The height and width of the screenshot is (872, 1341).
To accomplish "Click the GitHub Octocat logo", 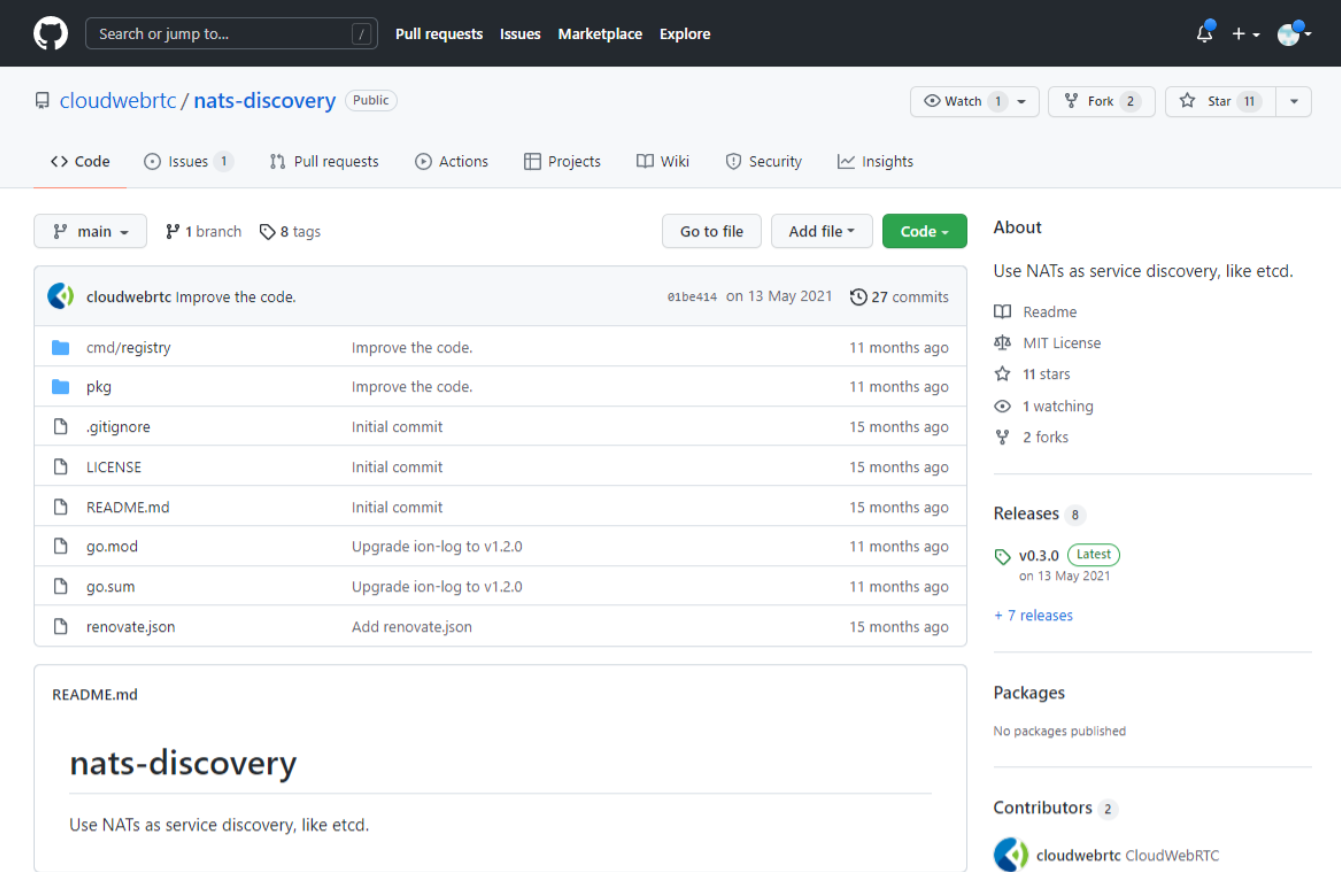I will pos(51,34).
